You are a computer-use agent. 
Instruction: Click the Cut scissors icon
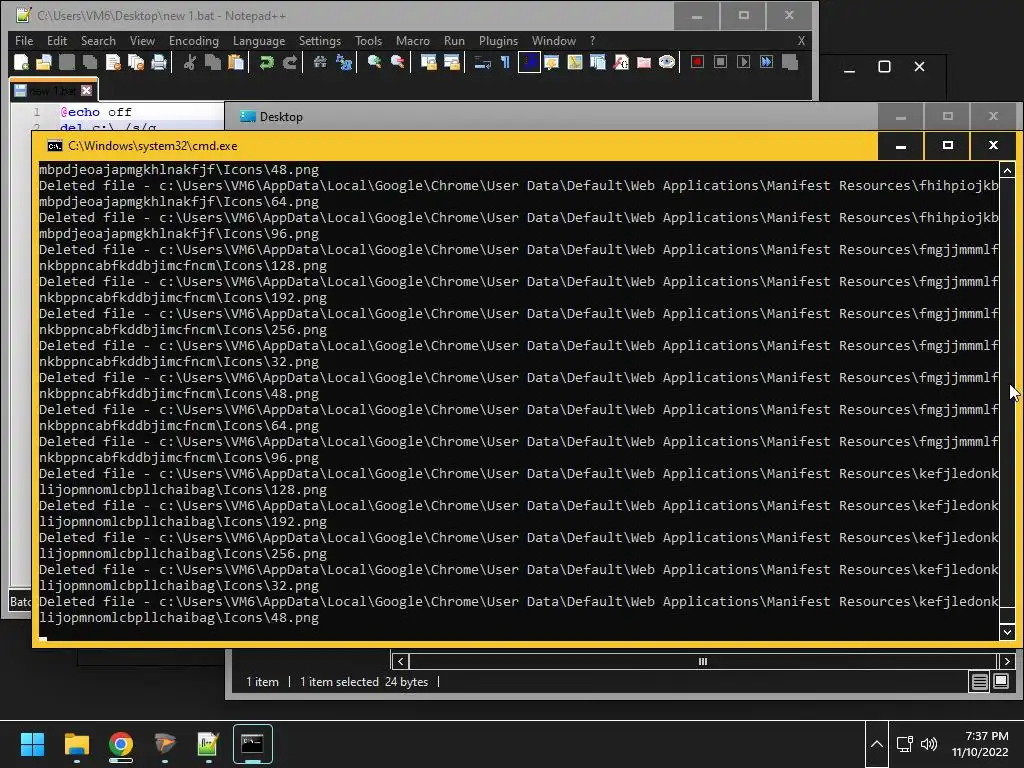pyautogui.click(x=189, y=63)
